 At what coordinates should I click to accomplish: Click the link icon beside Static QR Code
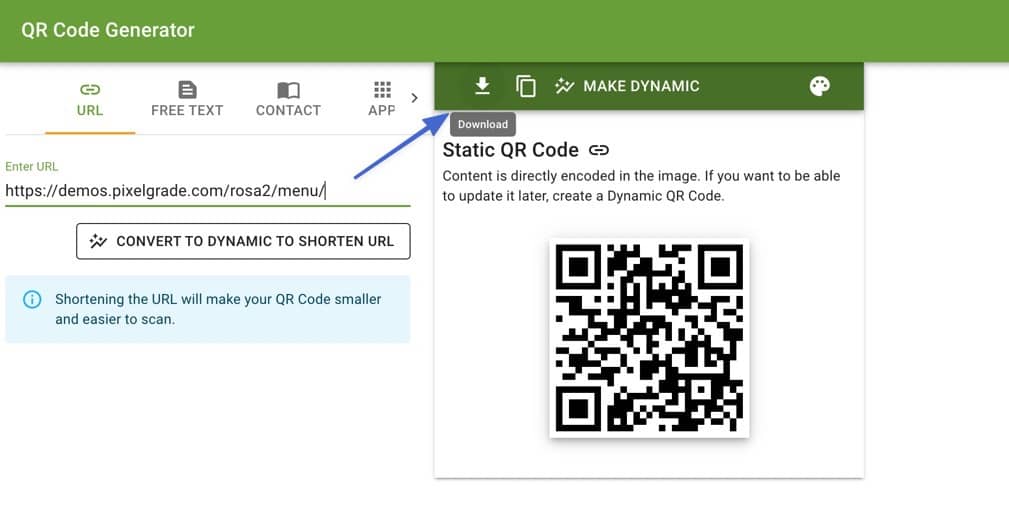[599, 150]
